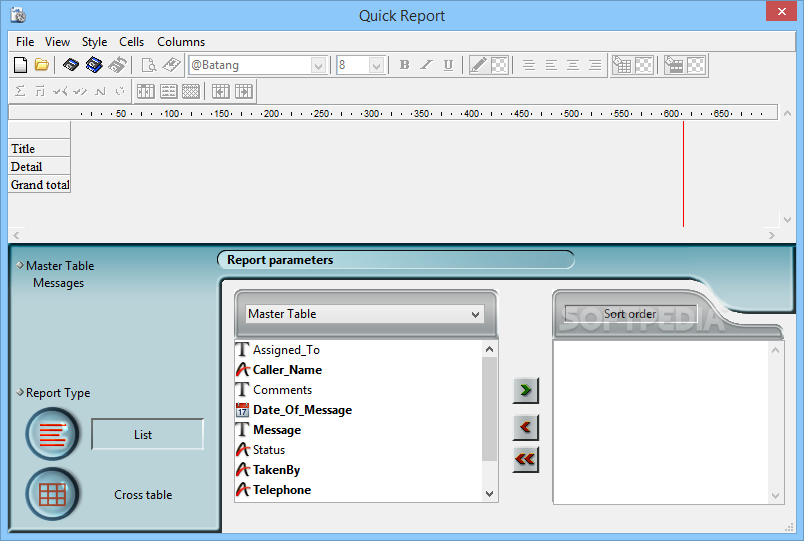Remove all fields with double red arrows
The width and height of the screenshot is (804, 541).
pos(526,459)
